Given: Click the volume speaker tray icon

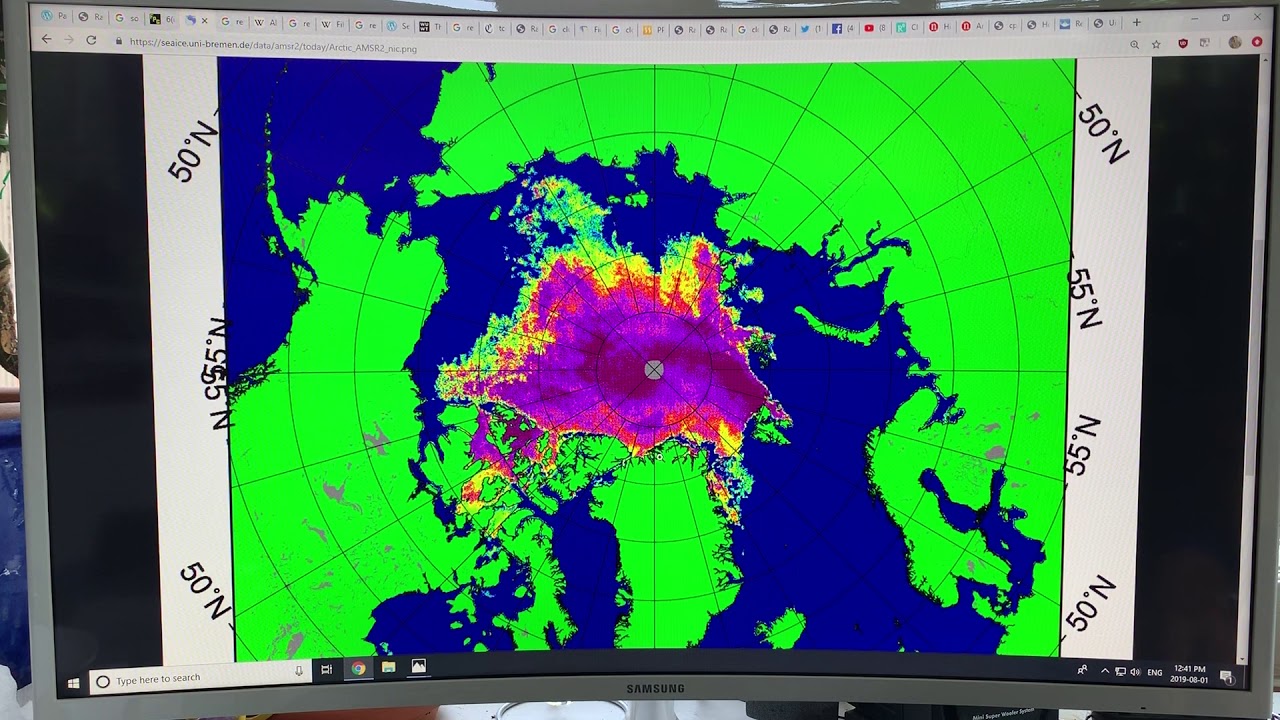Looking at the screenshot, I should coord(1135,672).
